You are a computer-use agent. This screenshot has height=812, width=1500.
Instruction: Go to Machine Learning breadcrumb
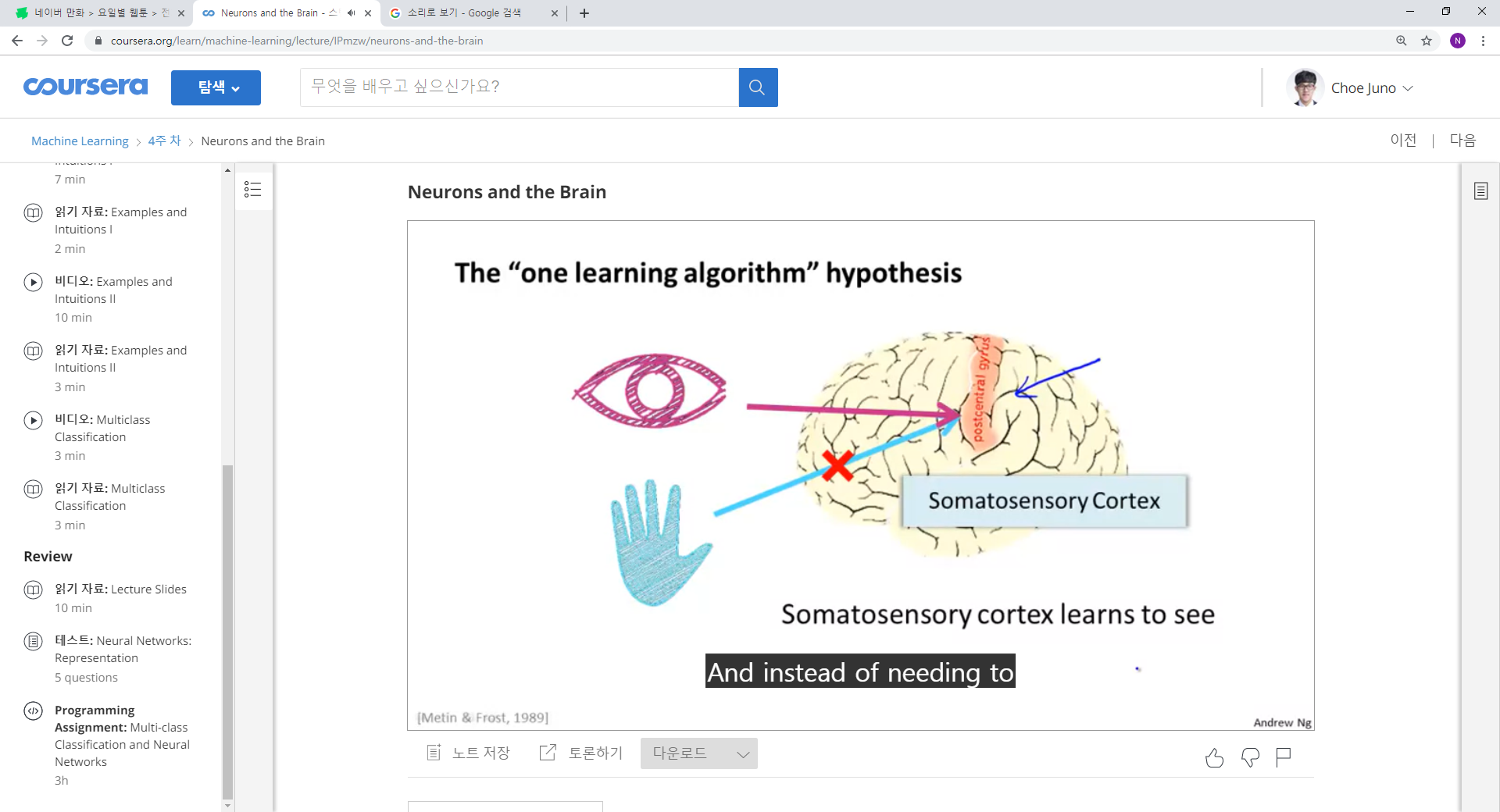tap(80, 141)
